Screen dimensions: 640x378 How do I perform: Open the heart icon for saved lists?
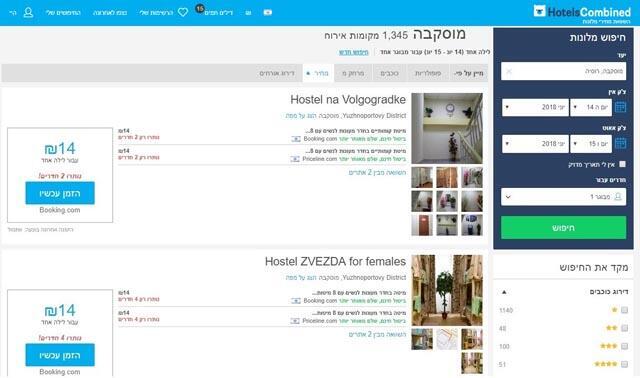click(183, 13)
